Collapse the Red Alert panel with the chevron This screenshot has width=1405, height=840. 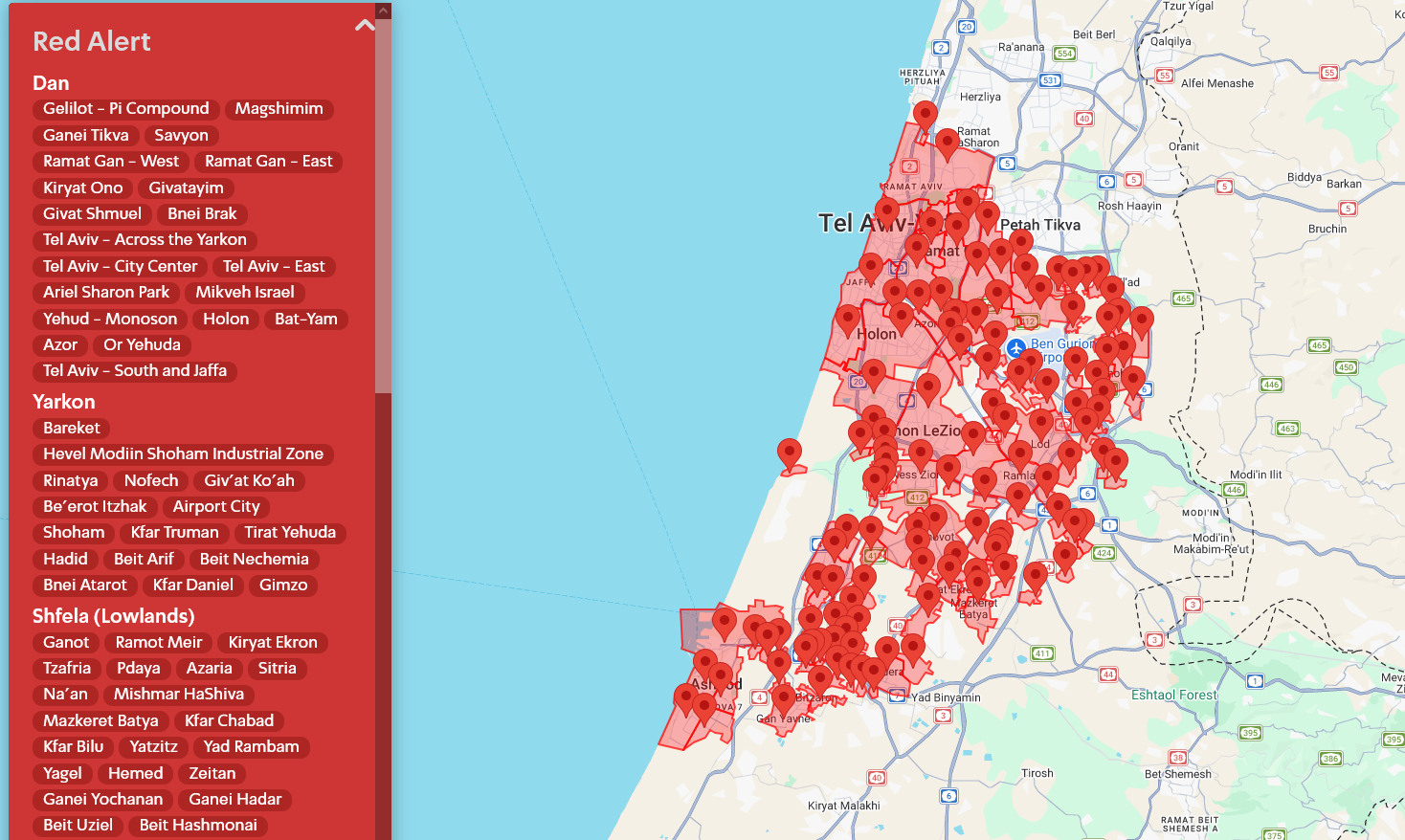[365, 26]
